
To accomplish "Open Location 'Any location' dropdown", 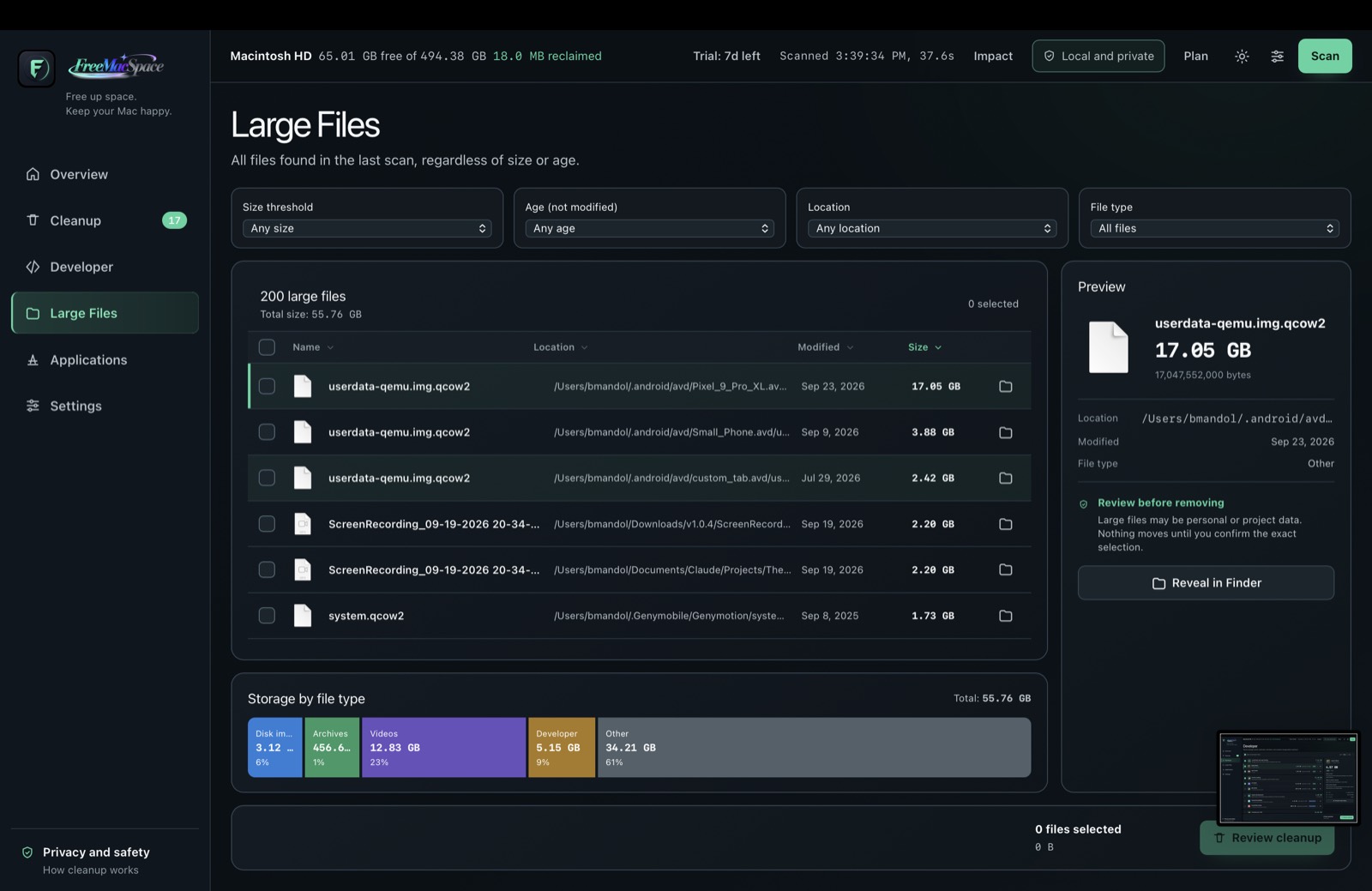I will [932, 229].
